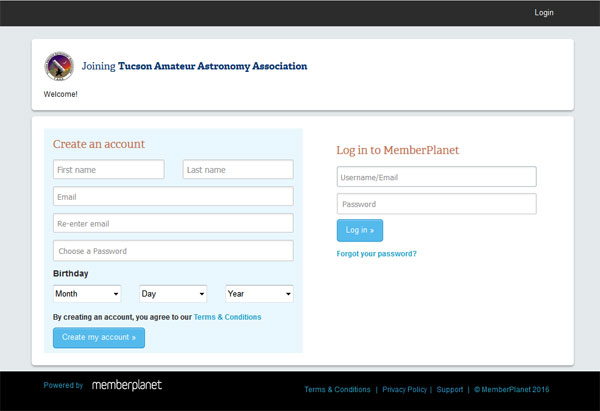The height and width of the screenshot is (411, 600).
Task: Click the Create my account button
Action: coord(99,338)
